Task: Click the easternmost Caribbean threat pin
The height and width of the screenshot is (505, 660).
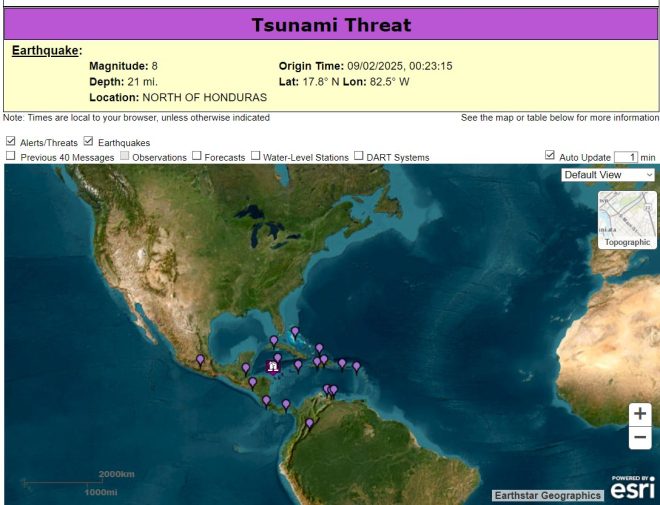Action: point(356,366)
